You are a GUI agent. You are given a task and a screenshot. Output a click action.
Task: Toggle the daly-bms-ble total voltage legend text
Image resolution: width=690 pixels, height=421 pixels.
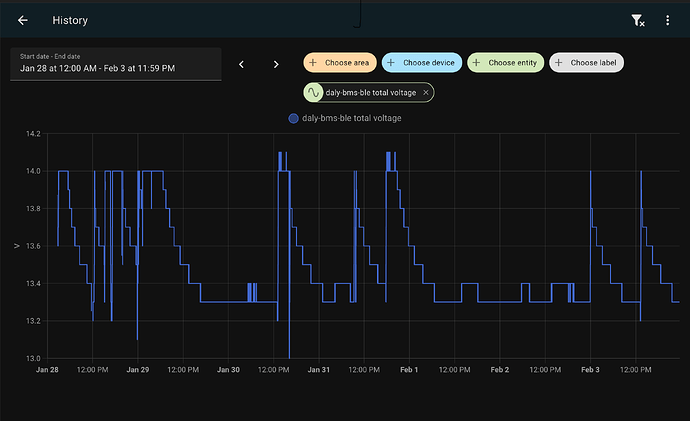352,118
